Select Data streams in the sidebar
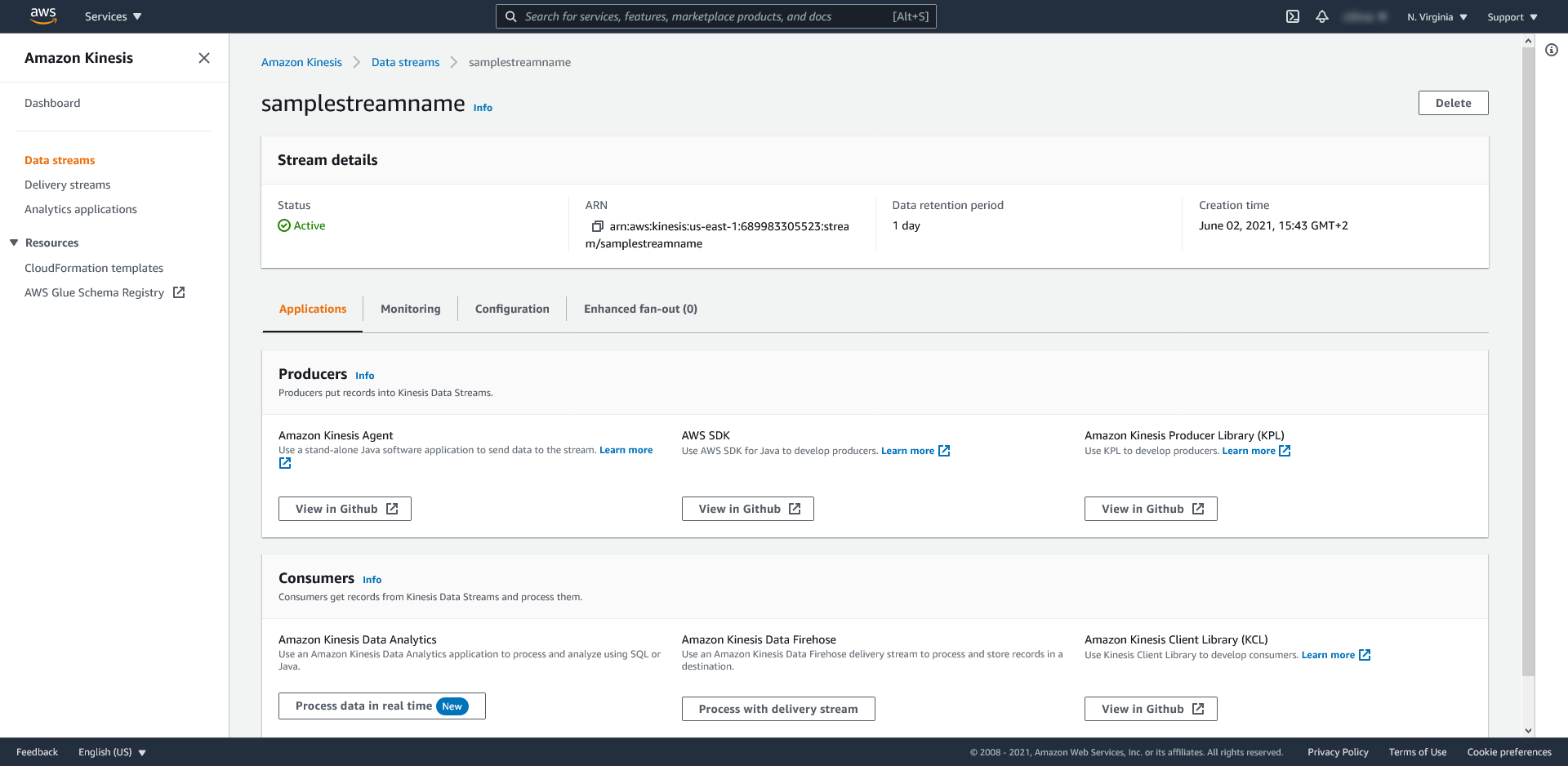 (x=60, y=160)
